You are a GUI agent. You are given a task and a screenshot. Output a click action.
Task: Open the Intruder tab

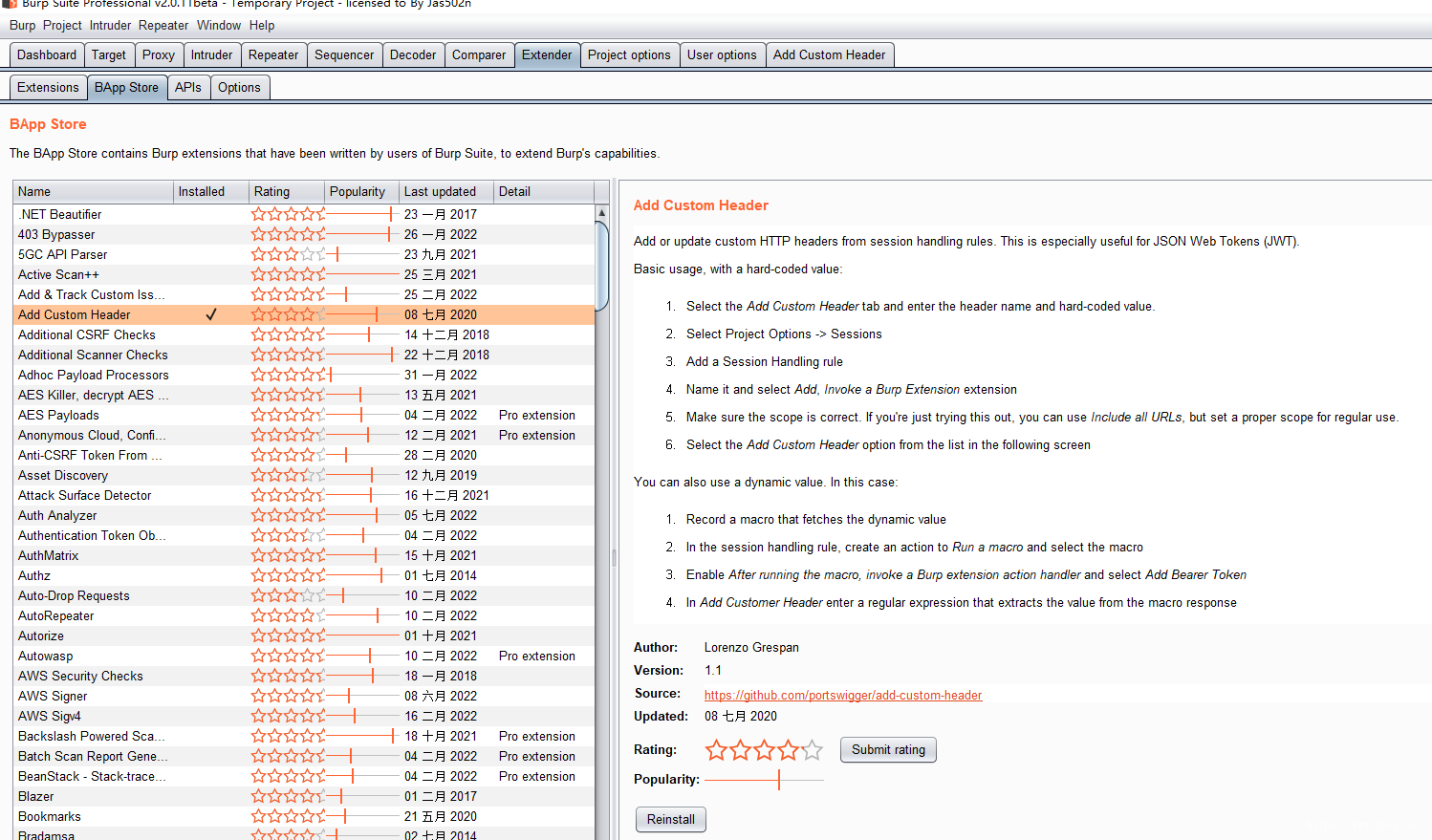click(x=211, y=55)
